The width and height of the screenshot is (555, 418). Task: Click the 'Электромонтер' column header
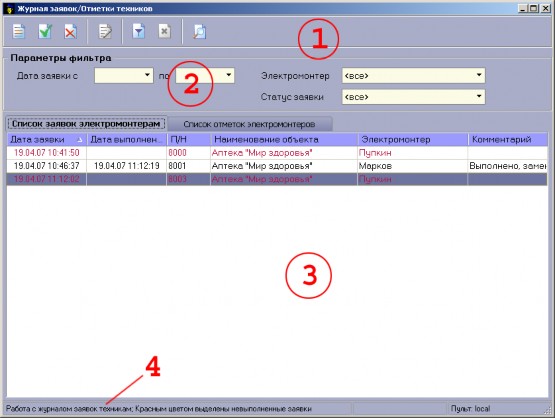coord(412,139)
